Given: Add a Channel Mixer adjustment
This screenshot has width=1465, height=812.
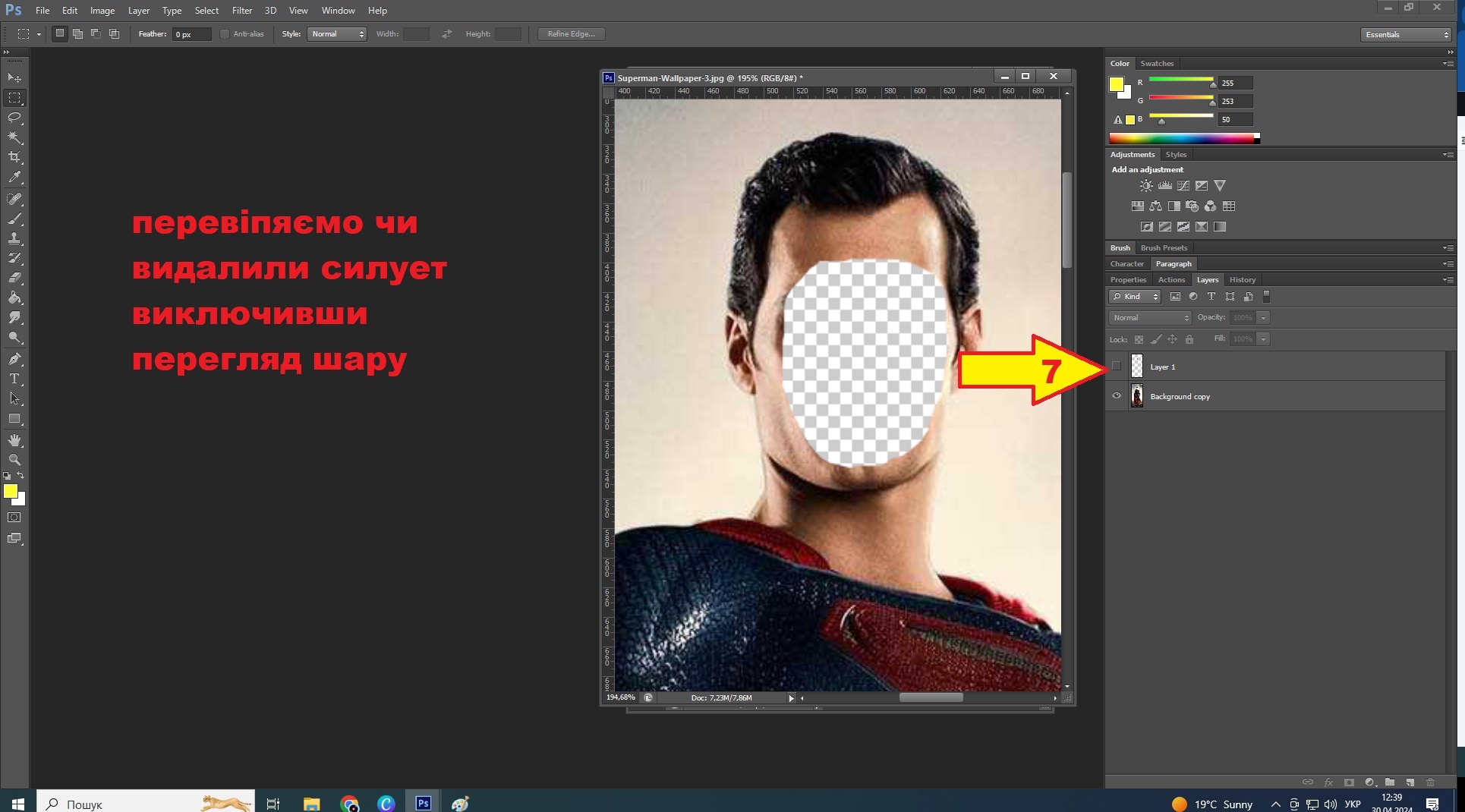Looking at the screenshot, I should 1210,206.
